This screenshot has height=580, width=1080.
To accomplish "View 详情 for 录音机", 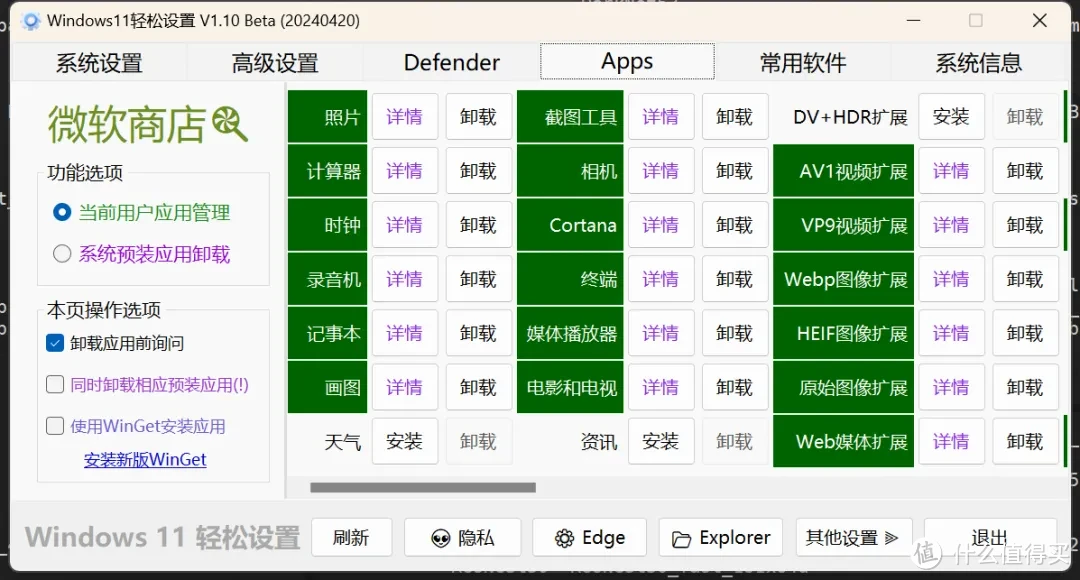I will (404, 279).
